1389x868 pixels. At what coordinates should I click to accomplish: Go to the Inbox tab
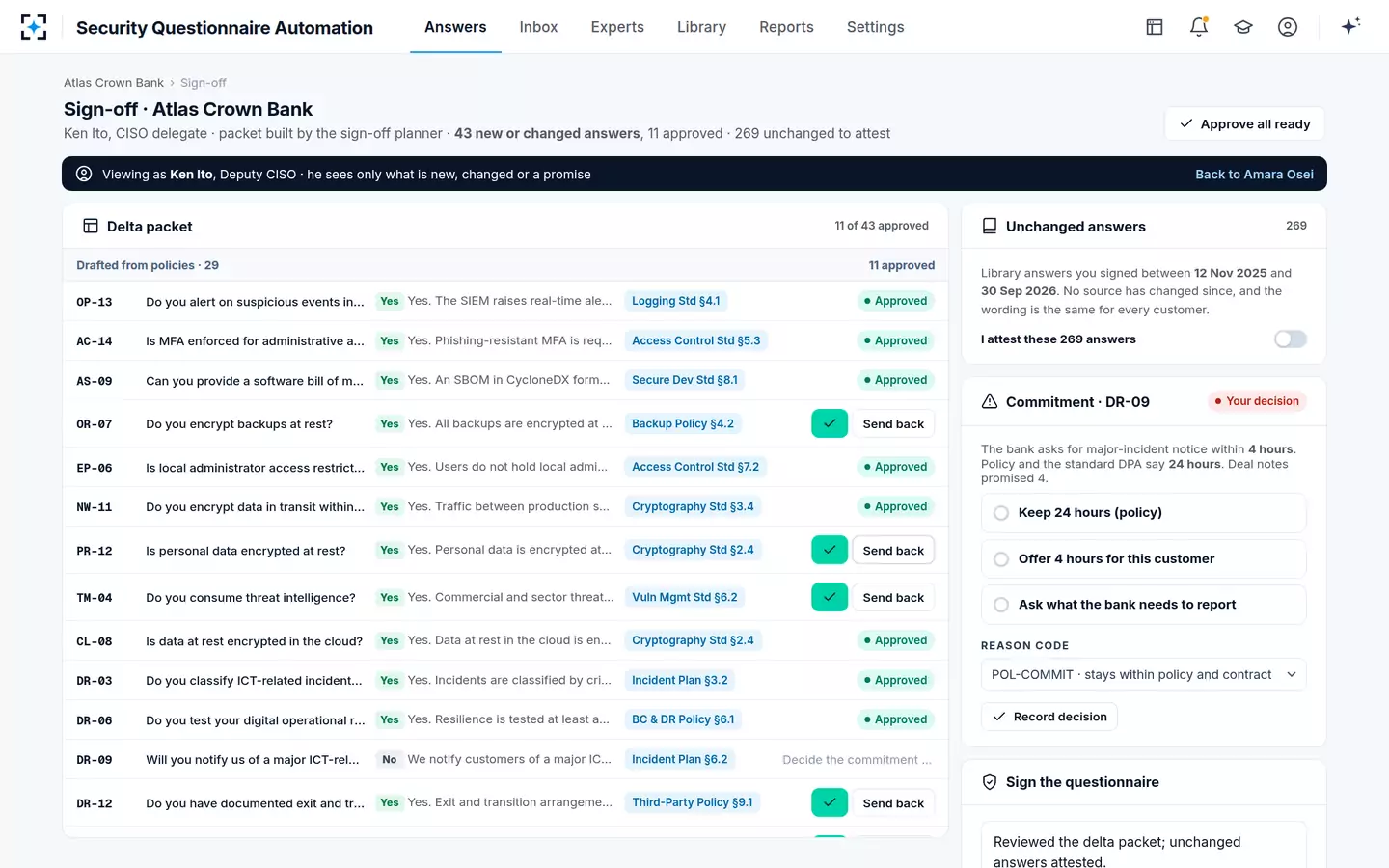[538, 27]
